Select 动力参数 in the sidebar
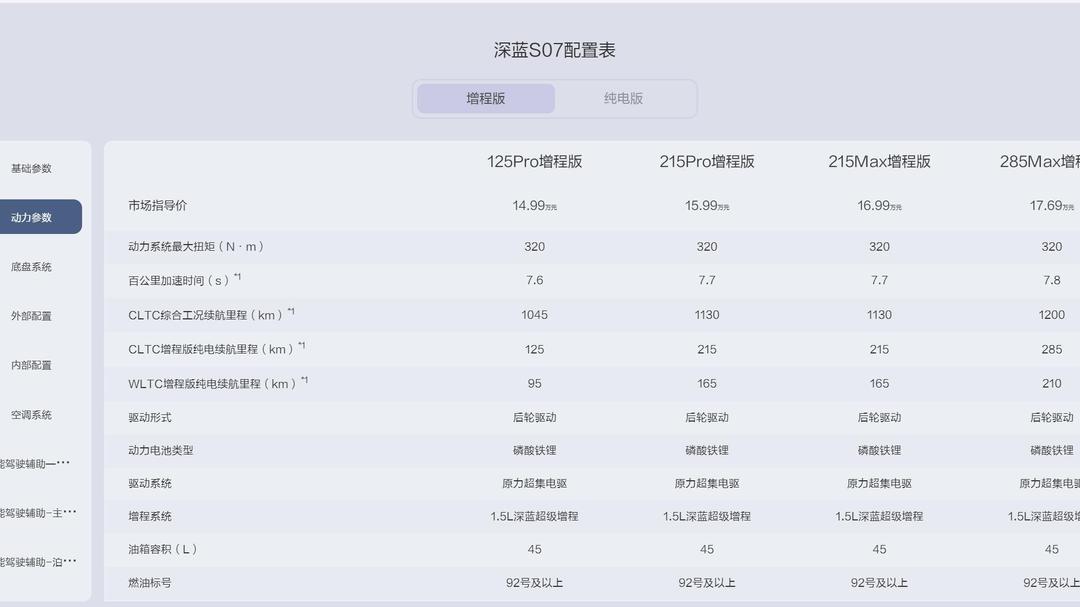1080x607 pixels. coord(31,216)
